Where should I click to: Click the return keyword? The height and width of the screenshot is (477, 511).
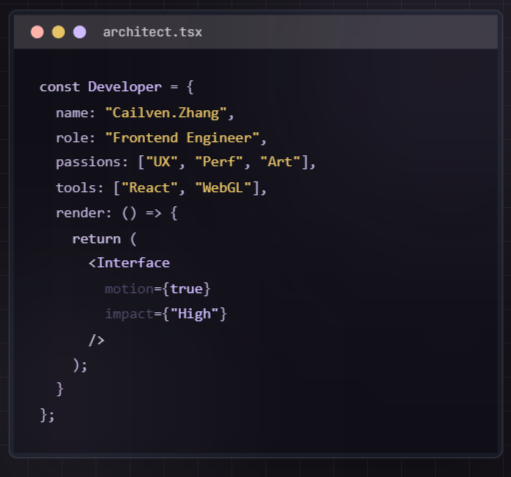(96, 239)
